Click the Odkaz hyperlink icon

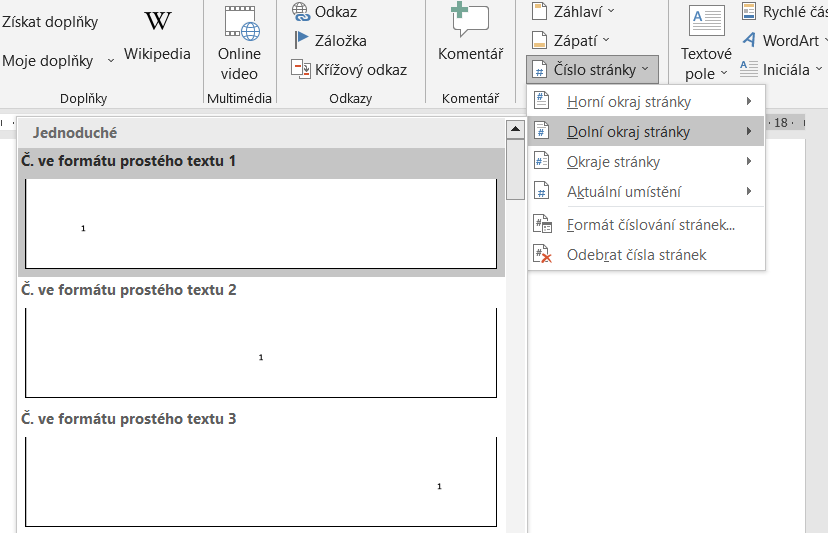pyautogui.click(x=301, y=12)
